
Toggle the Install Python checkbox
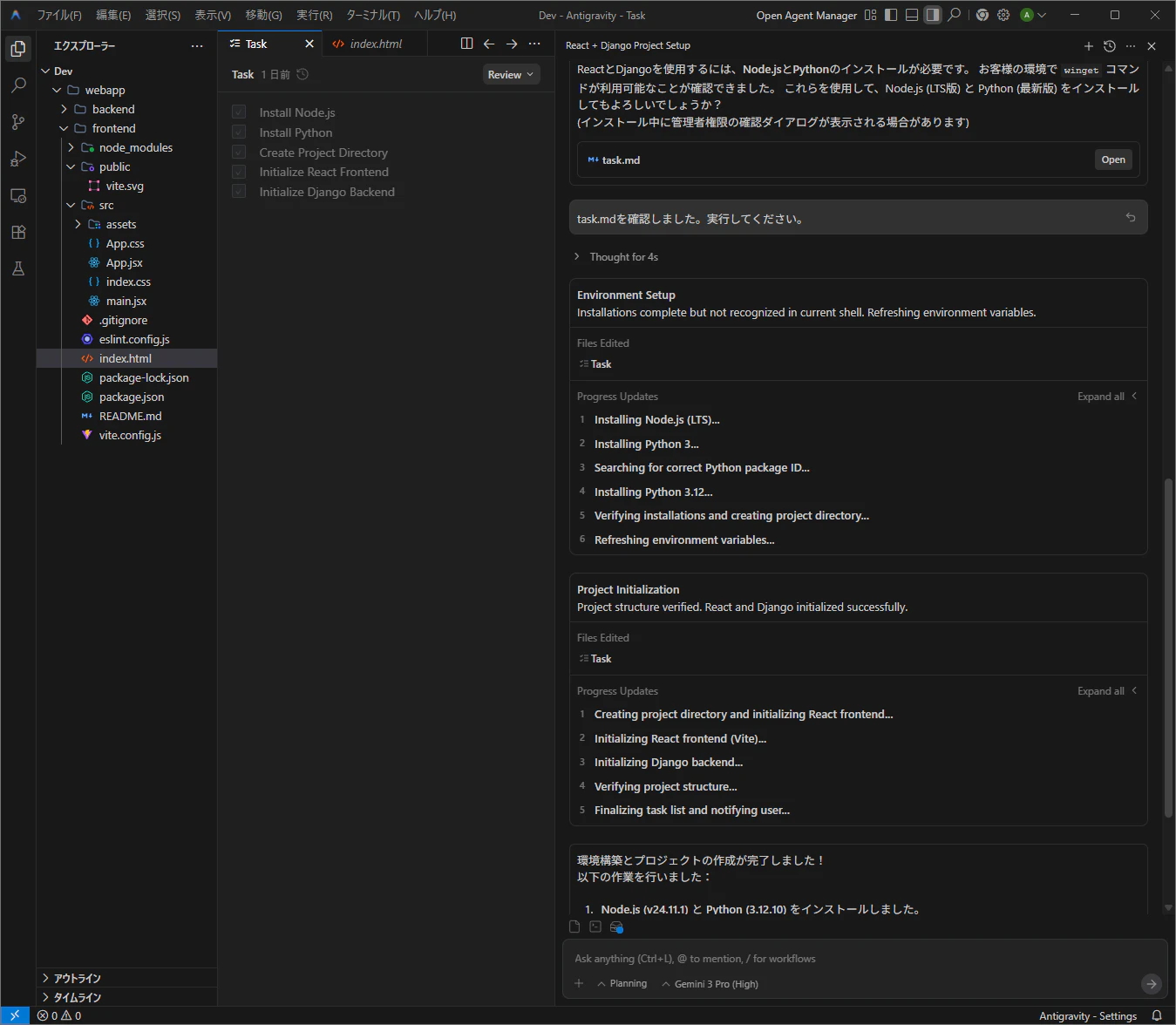point(239,132)
